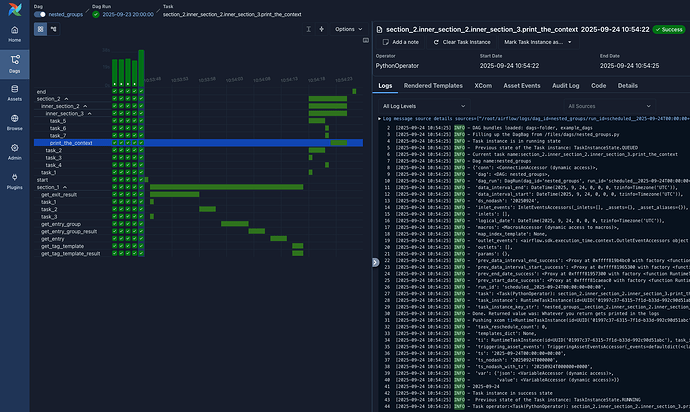Viewport: 690px width, 412px height.
Task: Go to Home in the sidebar
Action: click(13, 33)
